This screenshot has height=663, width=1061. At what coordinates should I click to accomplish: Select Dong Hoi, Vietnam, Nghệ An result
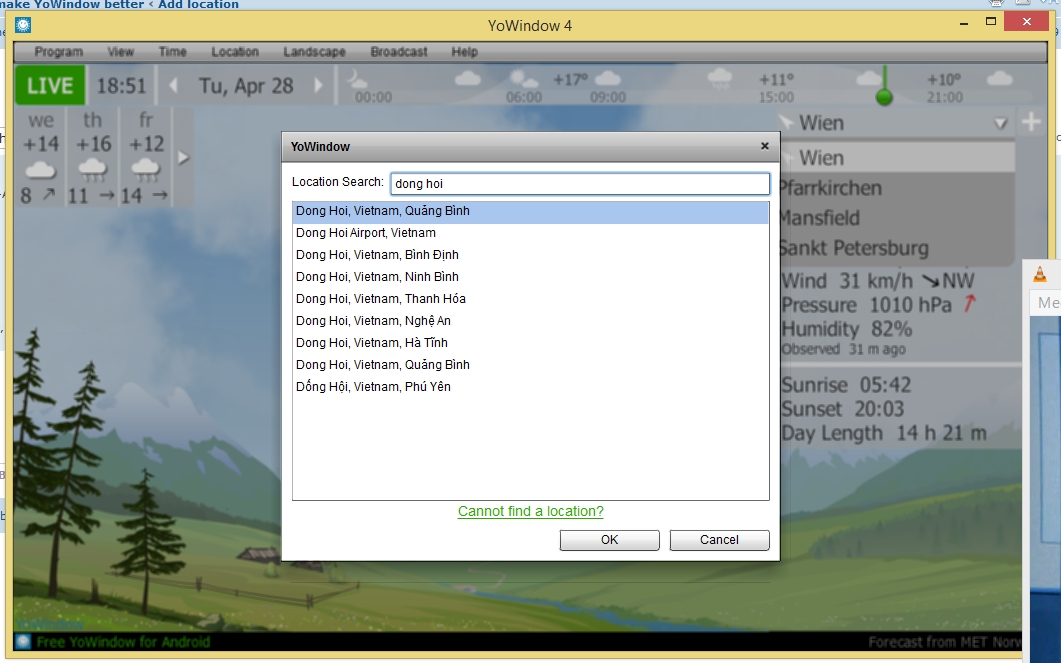[530, 321]
